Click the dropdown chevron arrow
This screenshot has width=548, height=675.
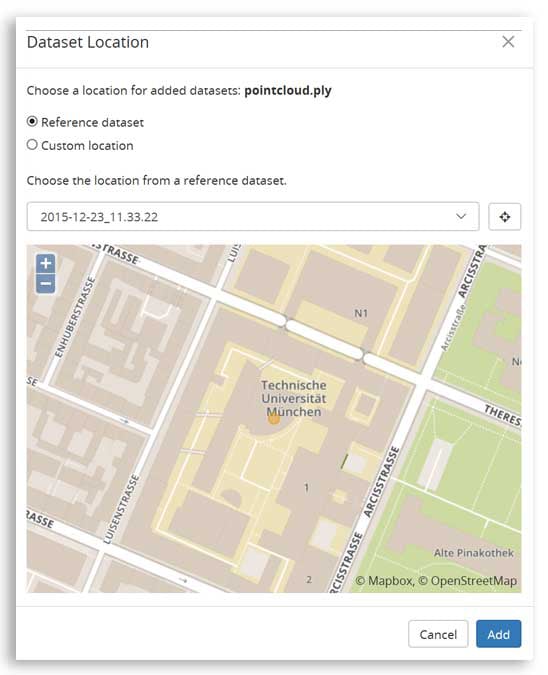461,216
